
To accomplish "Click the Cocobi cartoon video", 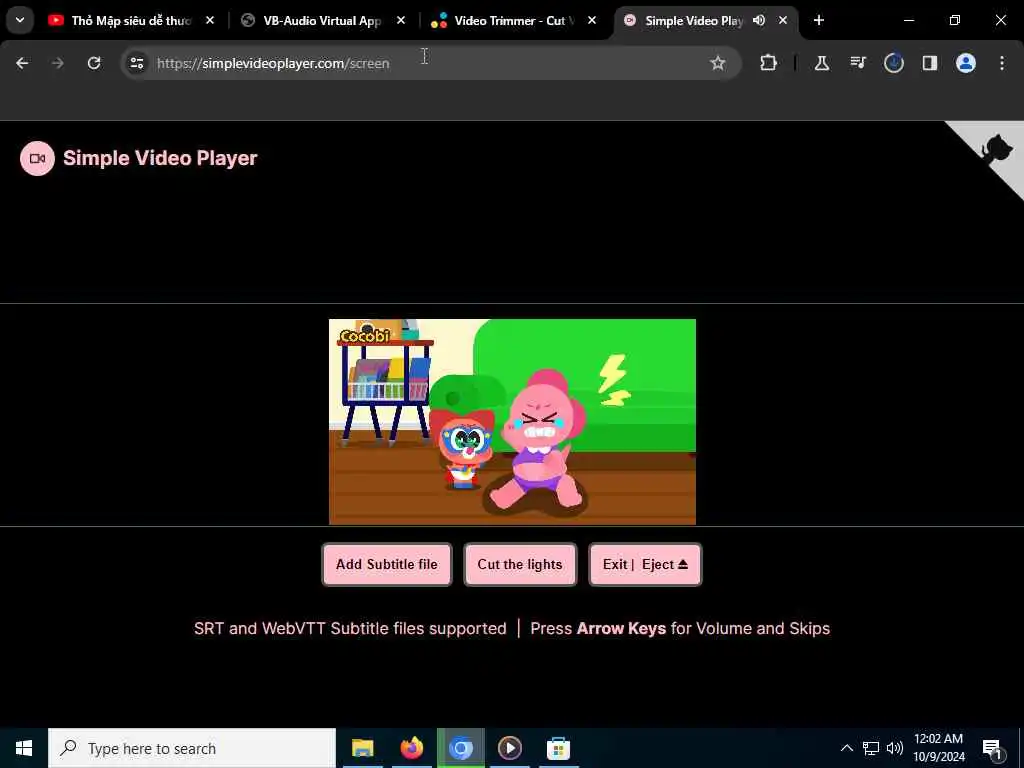I will [512, 422].
